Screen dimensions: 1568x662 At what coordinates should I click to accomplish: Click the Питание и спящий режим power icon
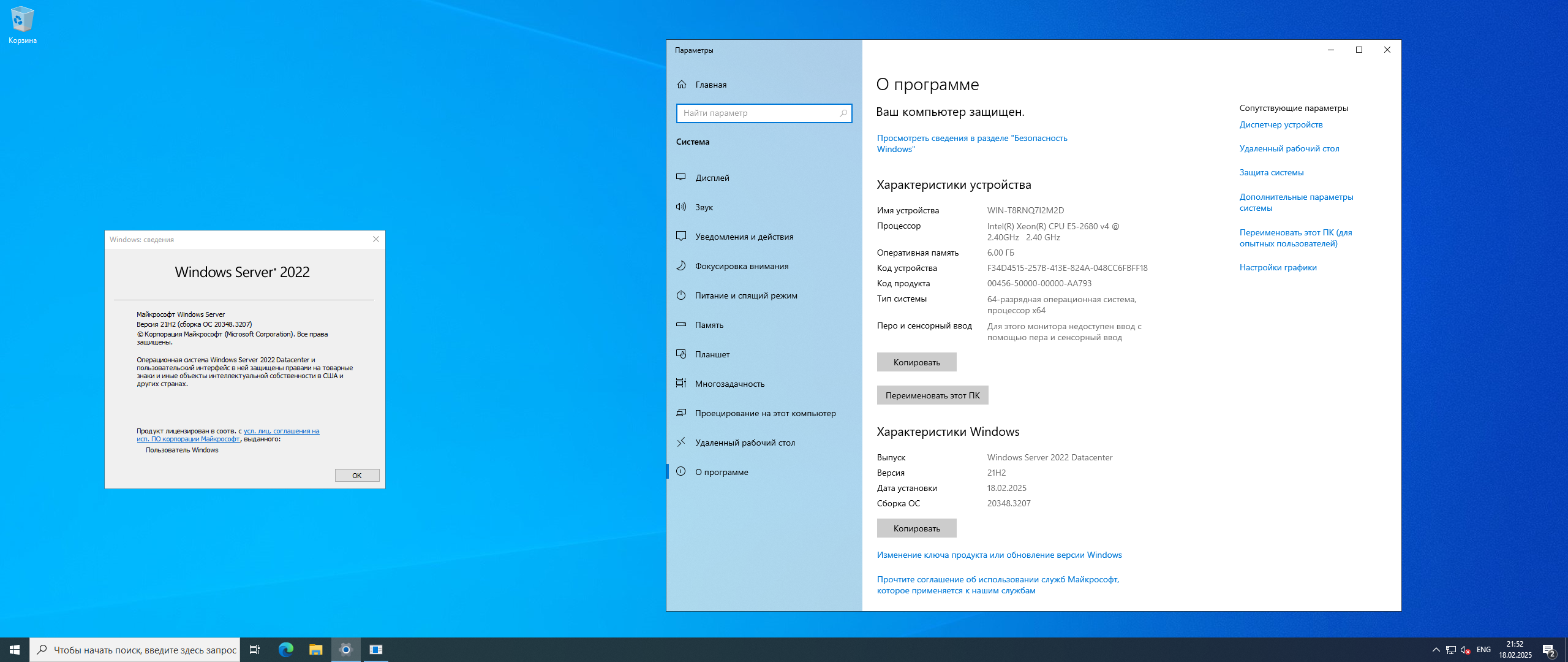point(681,295)
